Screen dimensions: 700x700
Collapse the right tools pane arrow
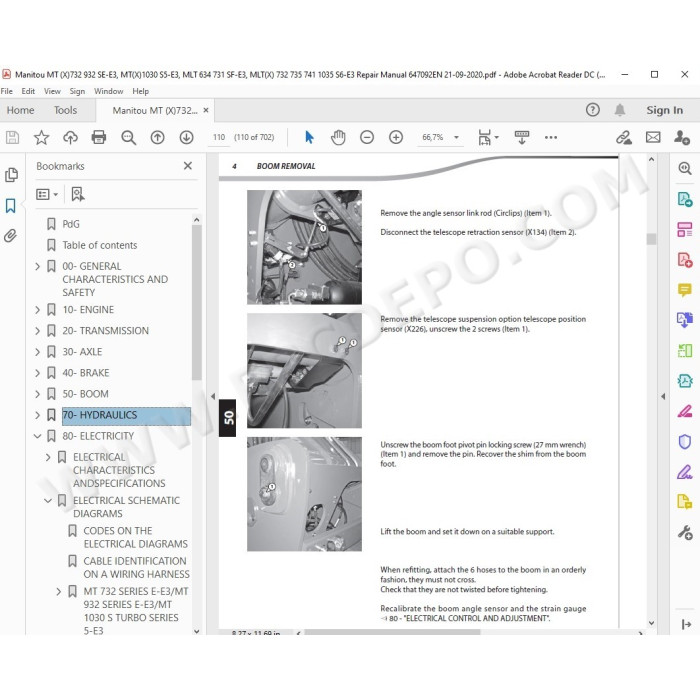pyautogui.click(x=663, y=396)
